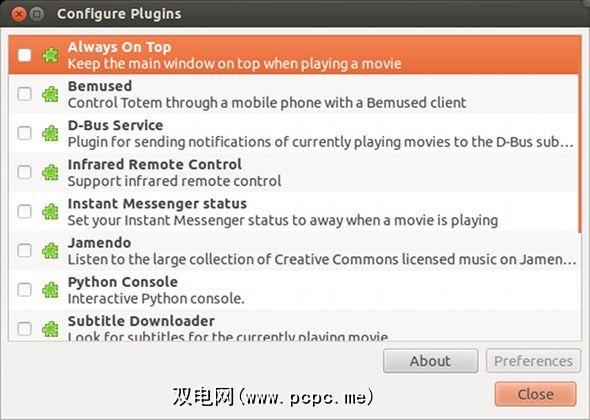
Task: Toggle the Jamendo plugin checkbox
Action: (24, 251)
